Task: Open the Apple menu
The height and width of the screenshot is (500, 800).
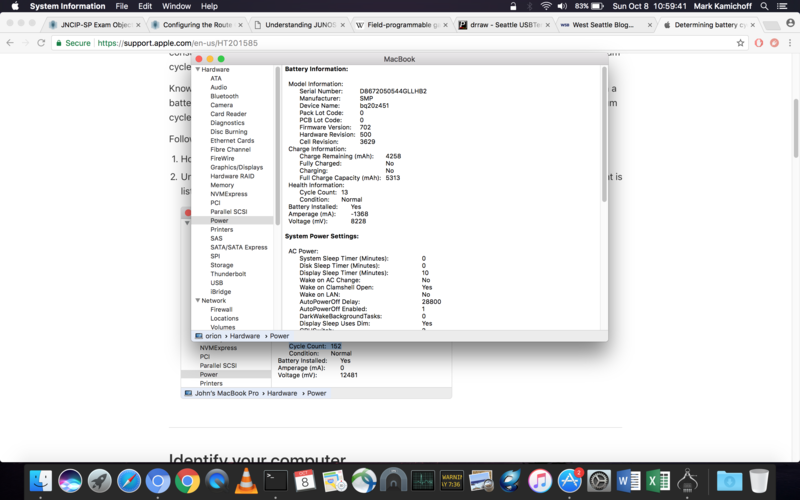Action: pos(14,6)
